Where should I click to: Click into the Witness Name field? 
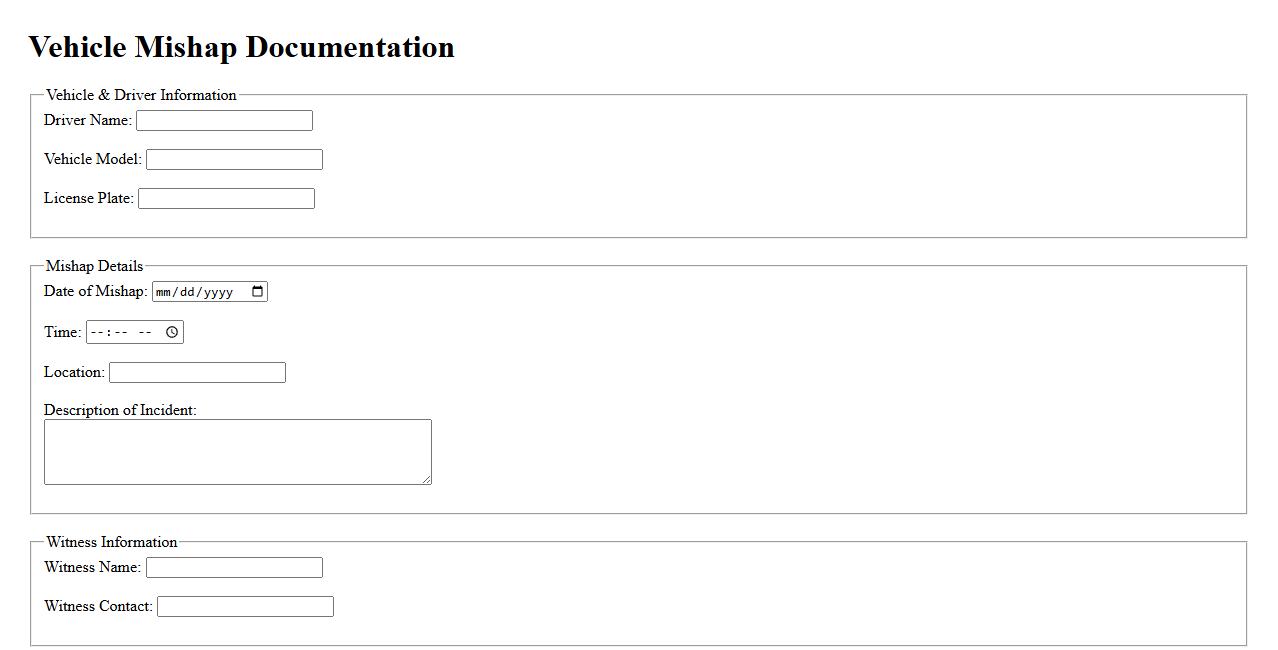click(x=234, y=568)
